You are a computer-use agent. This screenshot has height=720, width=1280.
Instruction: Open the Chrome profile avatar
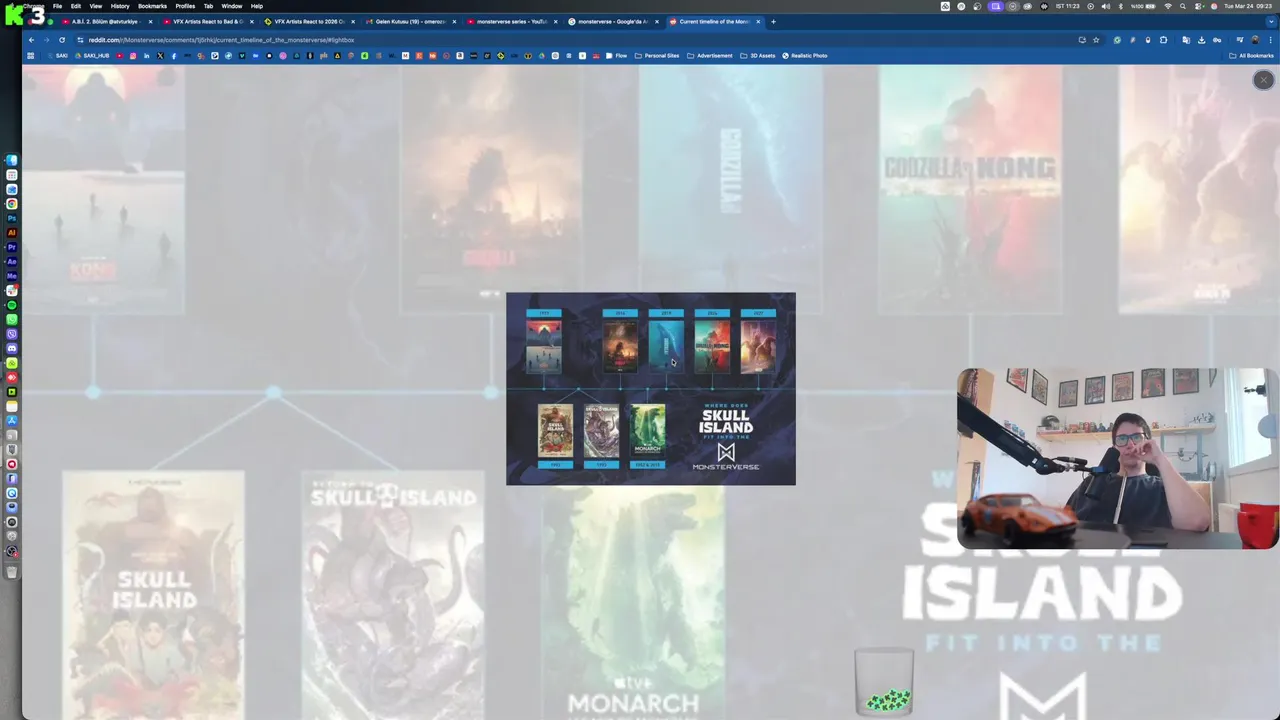click(1255, 40)
